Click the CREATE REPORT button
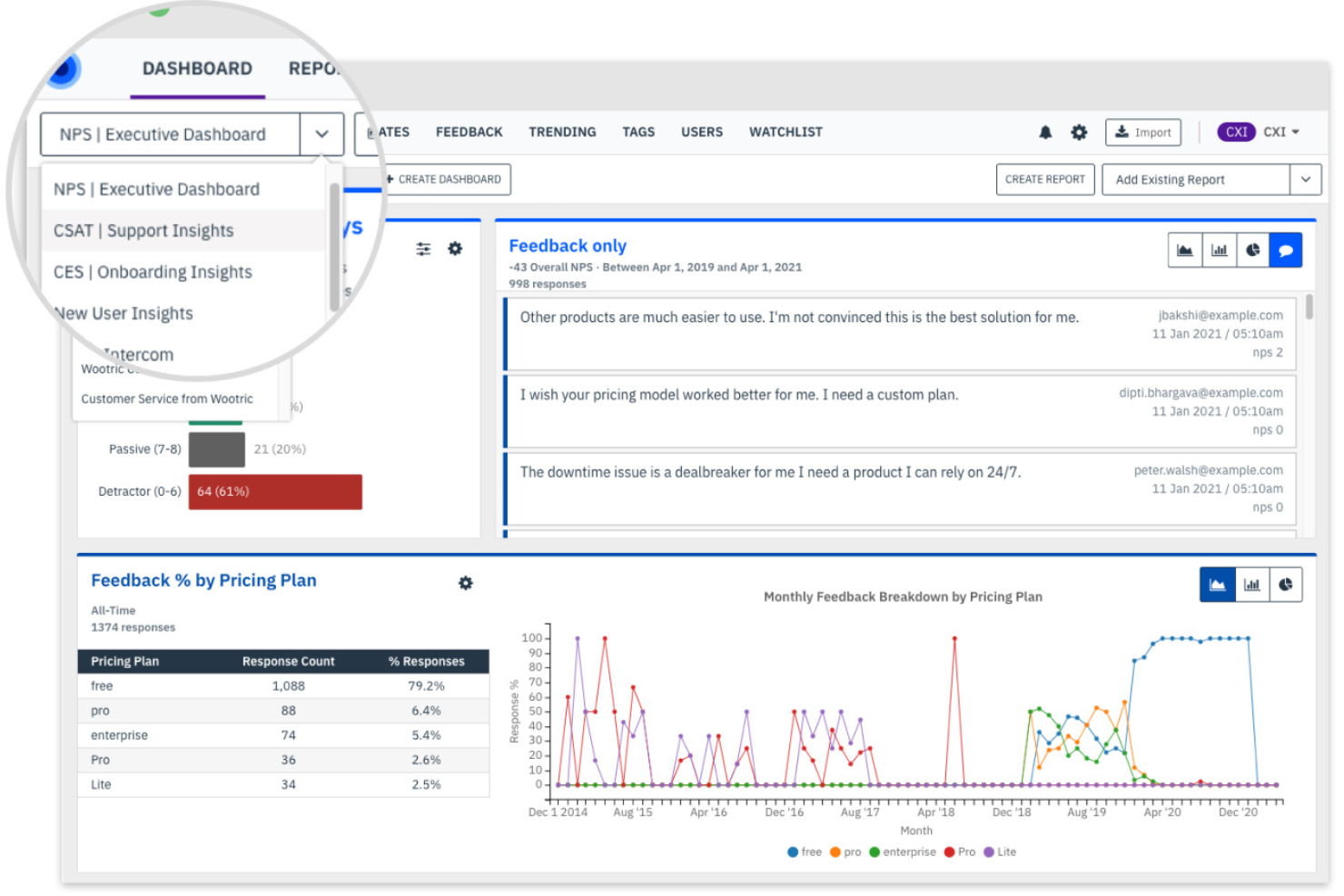The image size is (1344, 896). tap(1045, 180)
